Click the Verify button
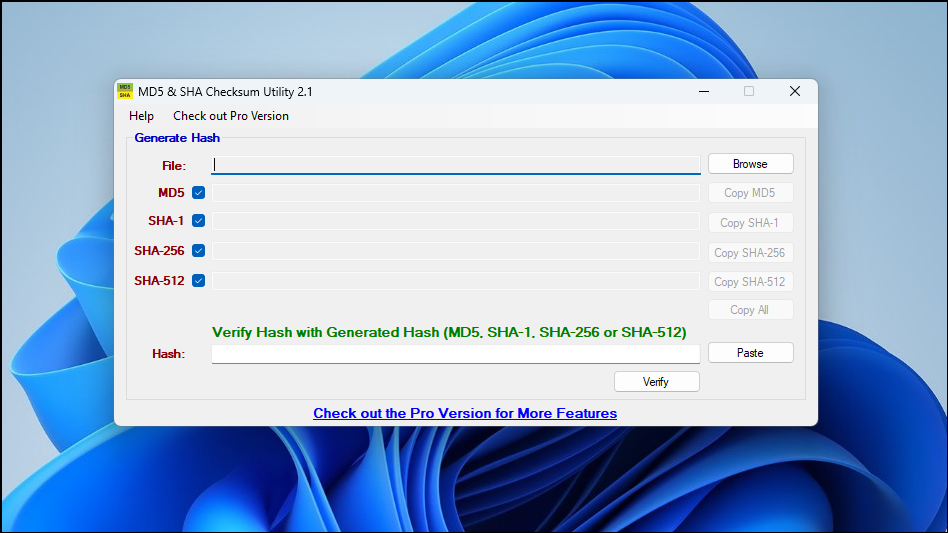Image resolution: width=948 pixels, height=533 pixels. pos(657,382)
